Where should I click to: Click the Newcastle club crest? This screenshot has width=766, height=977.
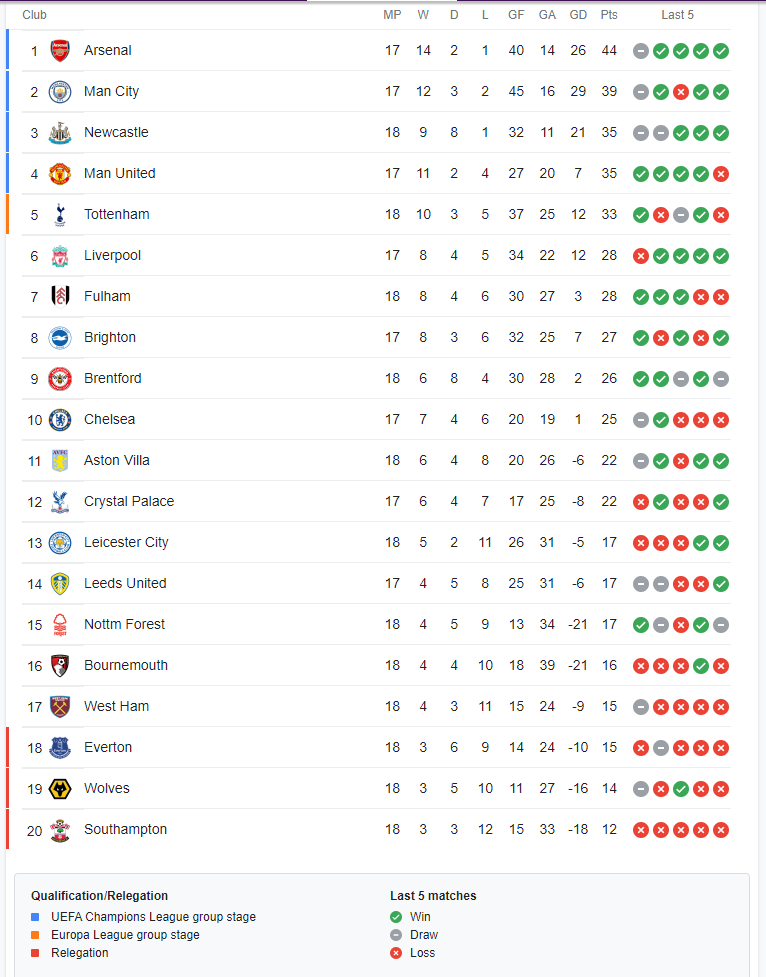coord(60,133)
